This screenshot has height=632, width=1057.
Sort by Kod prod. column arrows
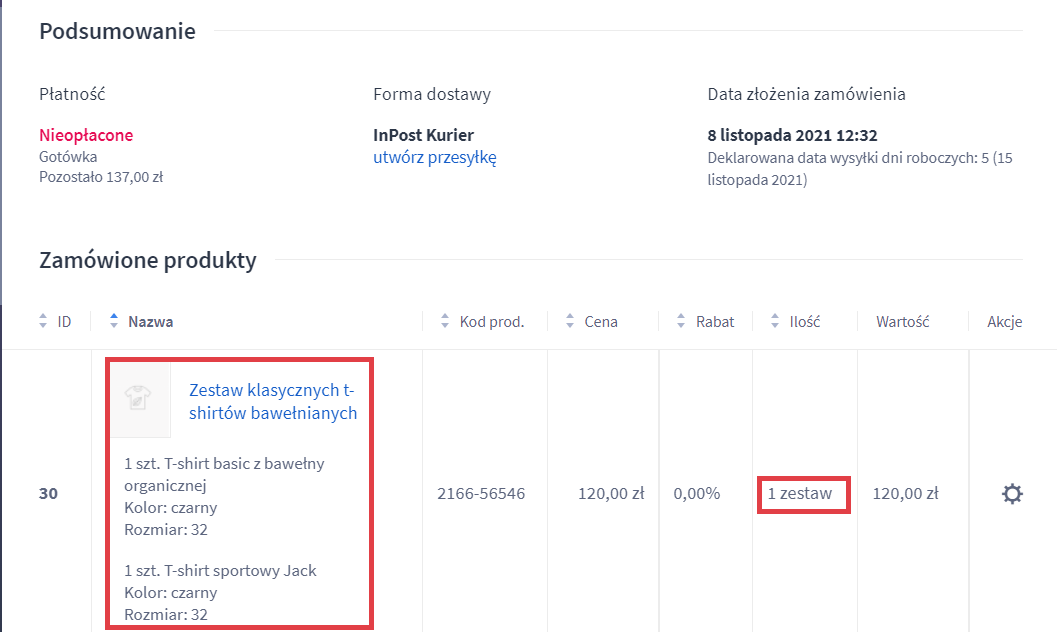(445, 321)
